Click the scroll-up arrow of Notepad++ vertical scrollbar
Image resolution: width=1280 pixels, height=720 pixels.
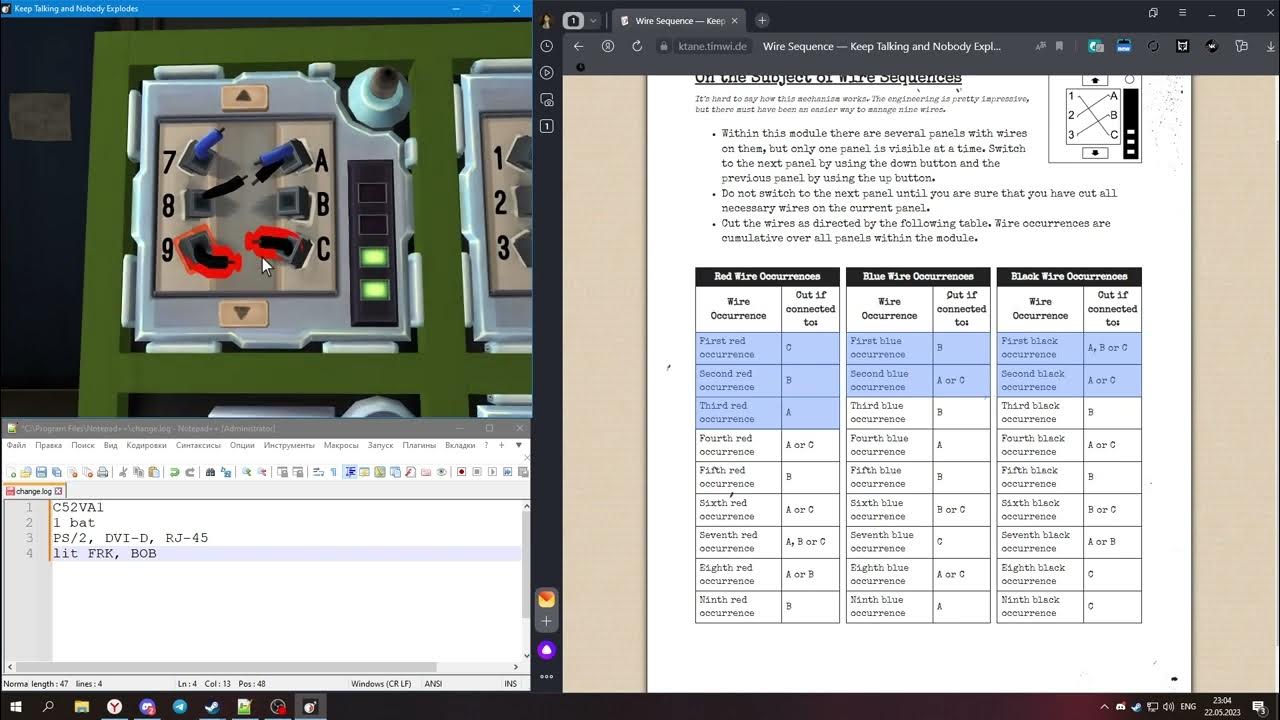[x=526, y=507]
